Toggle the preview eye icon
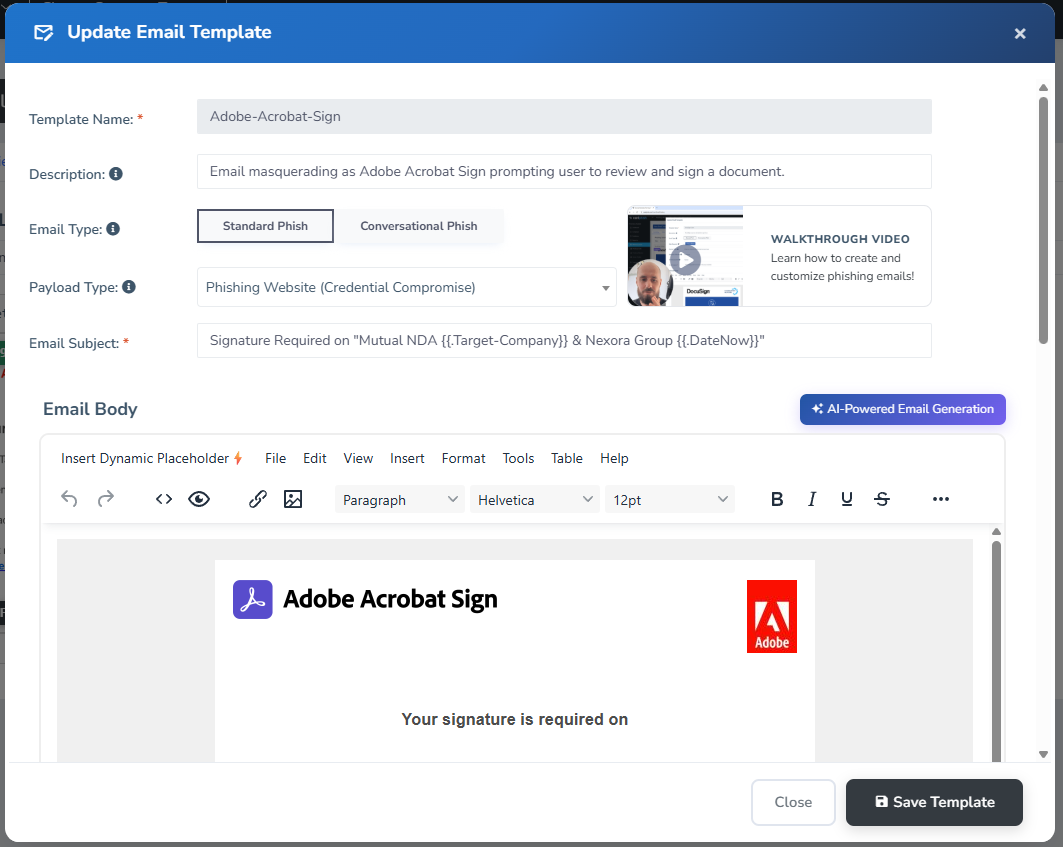 (199, 499)
